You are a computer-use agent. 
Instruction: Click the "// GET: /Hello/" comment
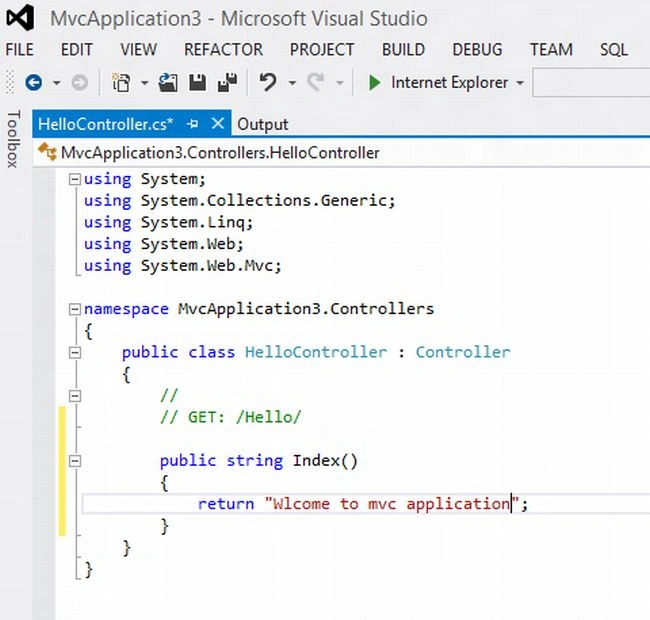[x=230, y=417]
